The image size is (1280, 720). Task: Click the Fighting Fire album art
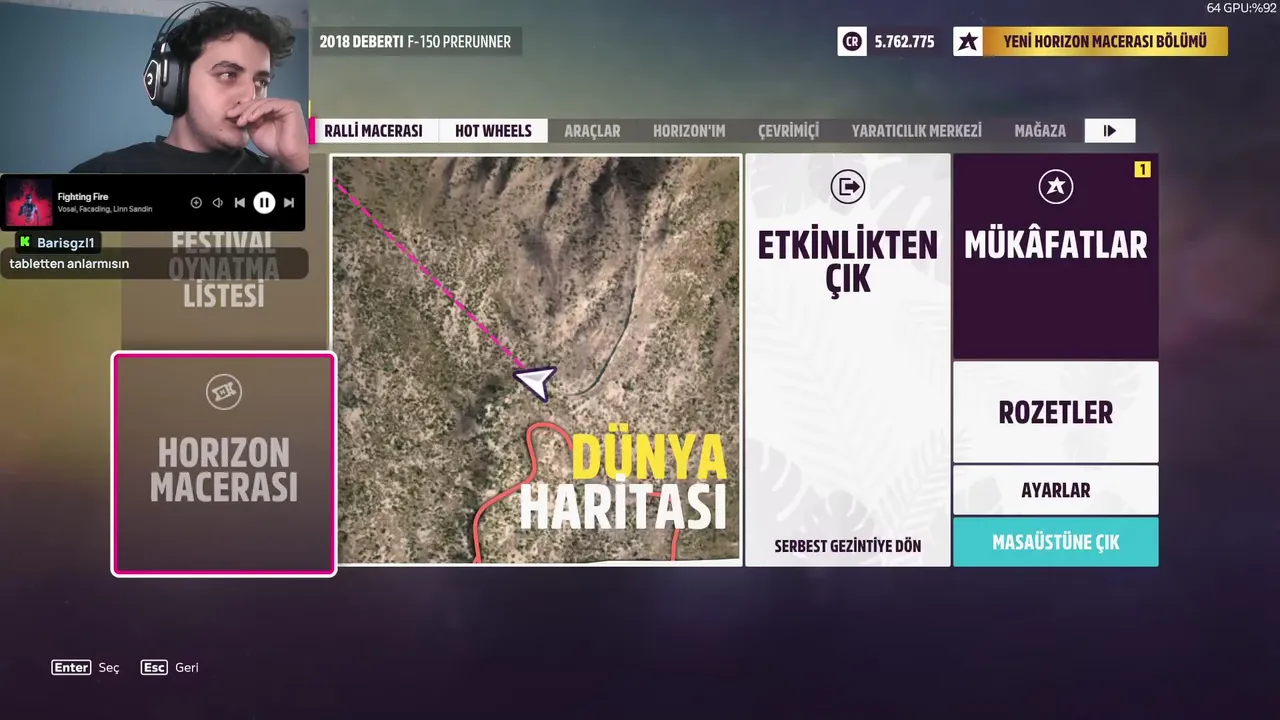click(29, 203)
